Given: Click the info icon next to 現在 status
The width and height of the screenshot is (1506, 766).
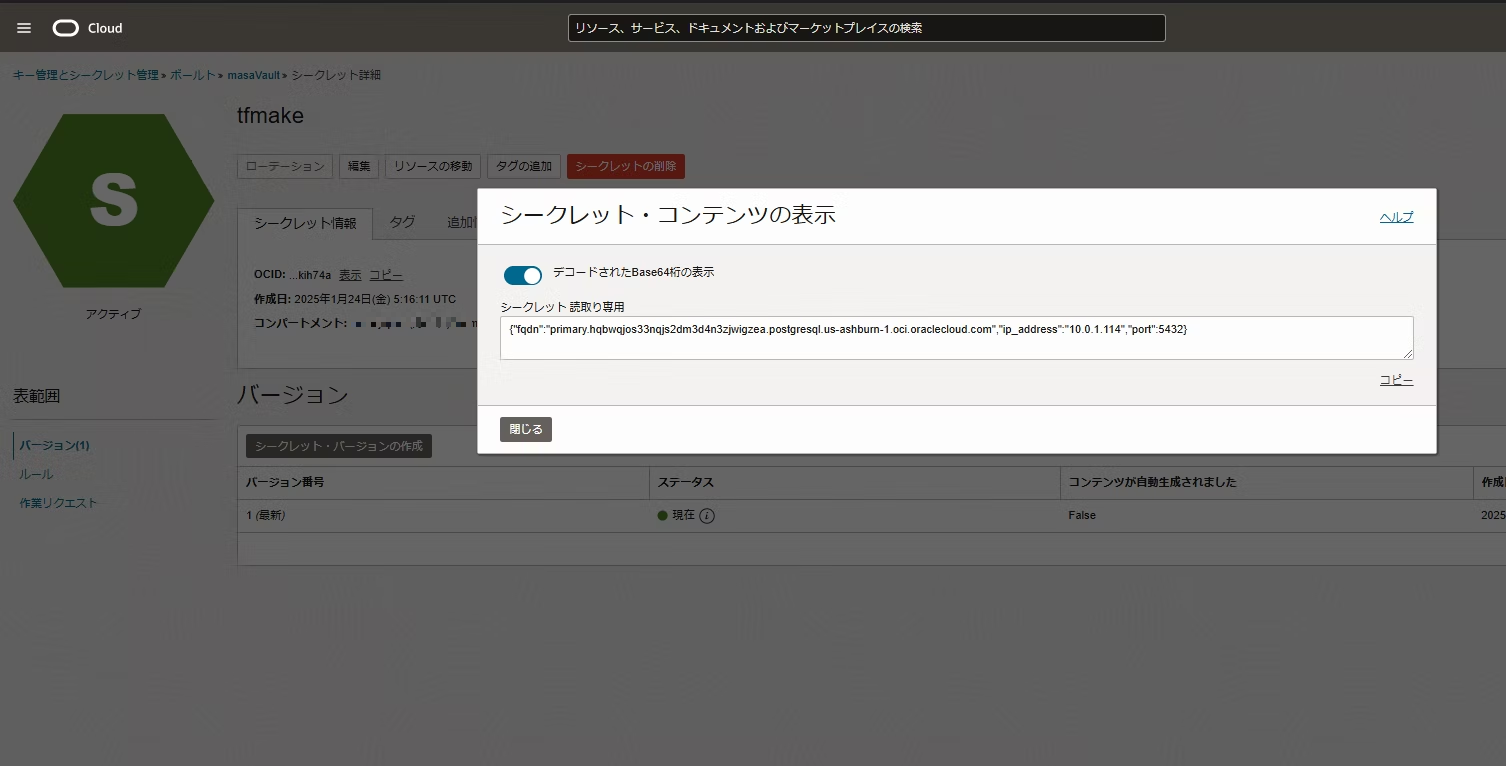Looking at the screenshot, I should pyautogui.click(x=707, y=516).
